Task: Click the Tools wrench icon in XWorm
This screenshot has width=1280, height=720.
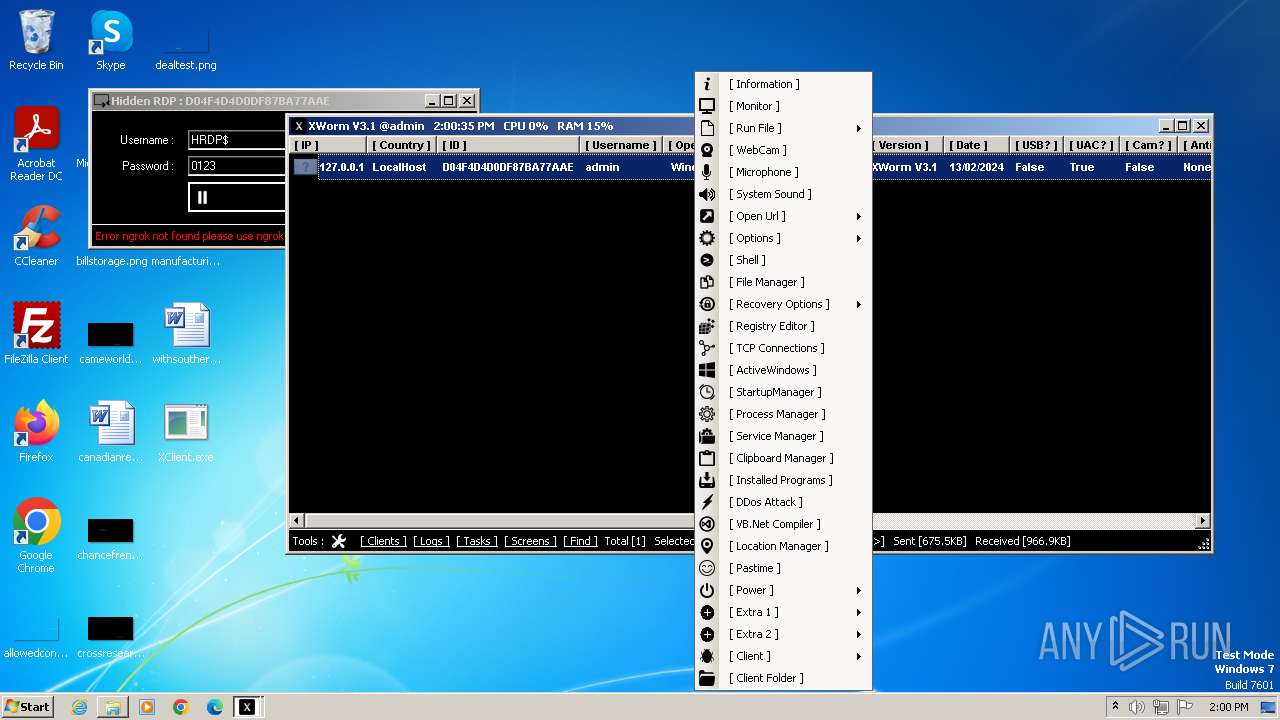Action: click(x=339, y=541)
